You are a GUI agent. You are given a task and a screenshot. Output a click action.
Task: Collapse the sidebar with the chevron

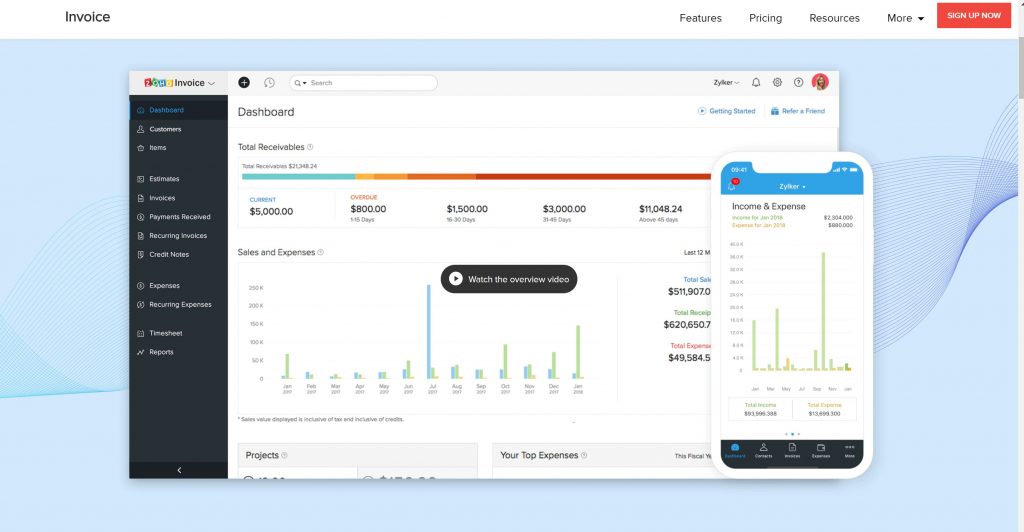click(x=179, y=470)
